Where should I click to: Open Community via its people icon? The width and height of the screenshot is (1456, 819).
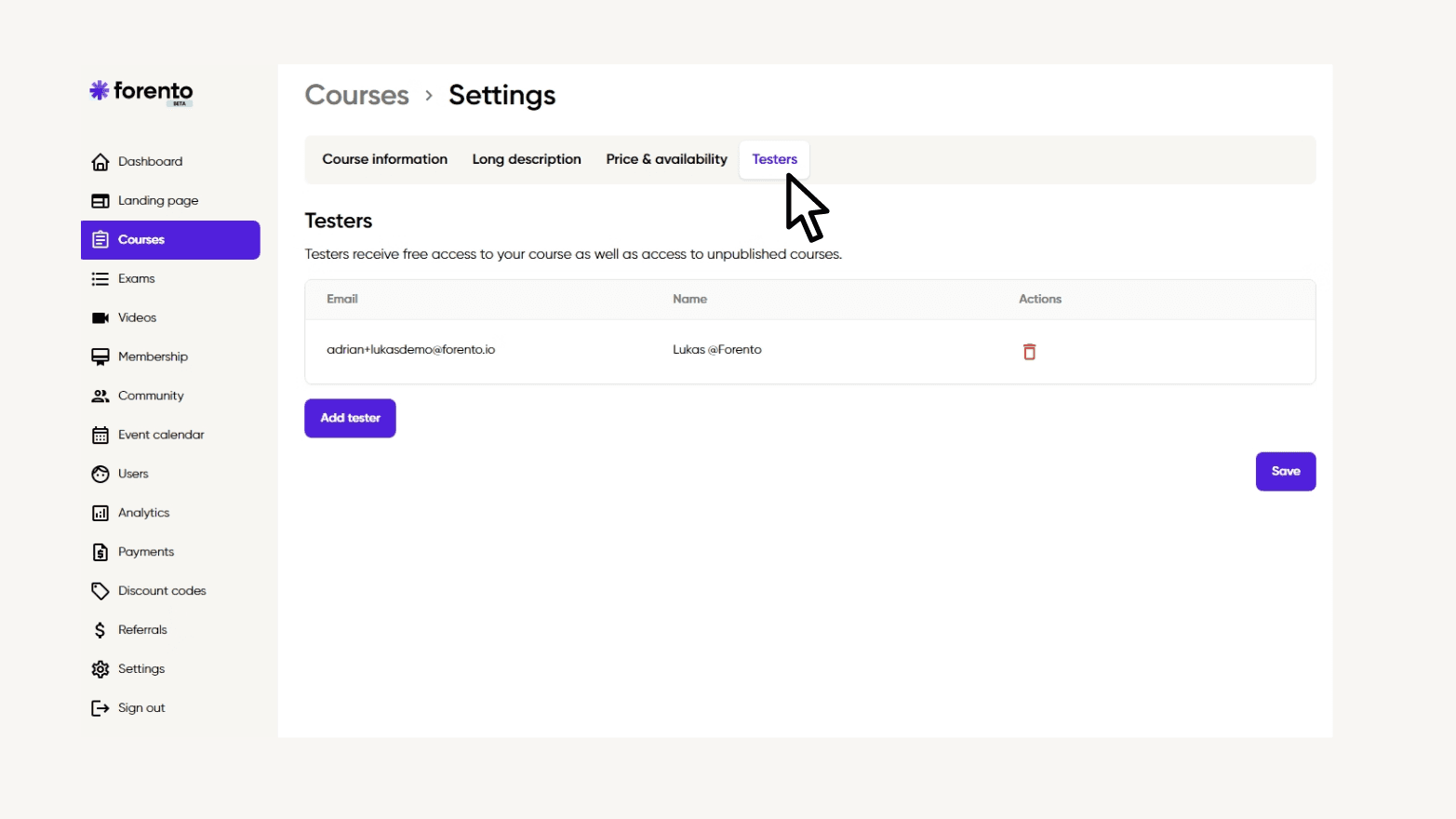click(100, 396)
